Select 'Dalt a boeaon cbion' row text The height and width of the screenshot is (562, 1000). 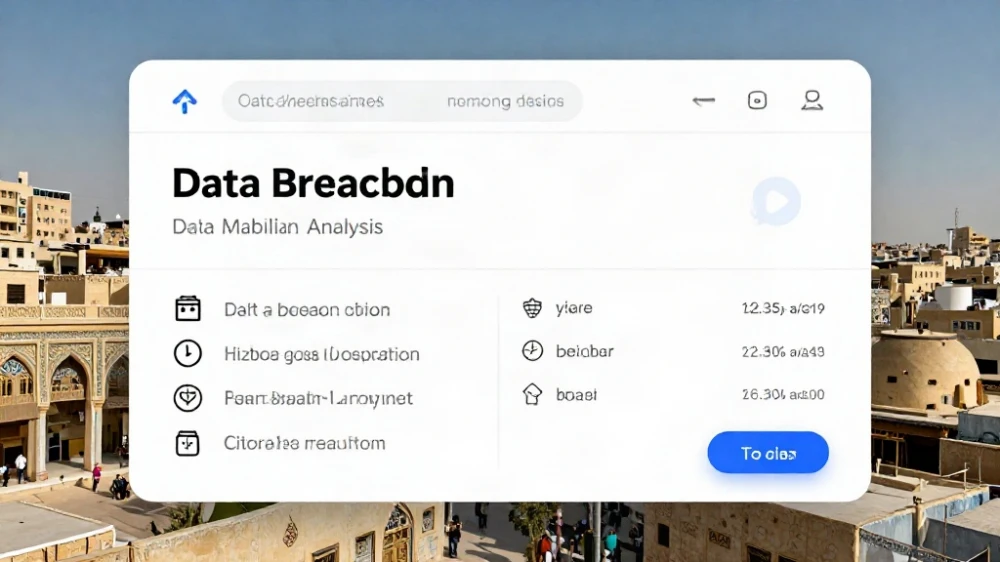[307, 309]
